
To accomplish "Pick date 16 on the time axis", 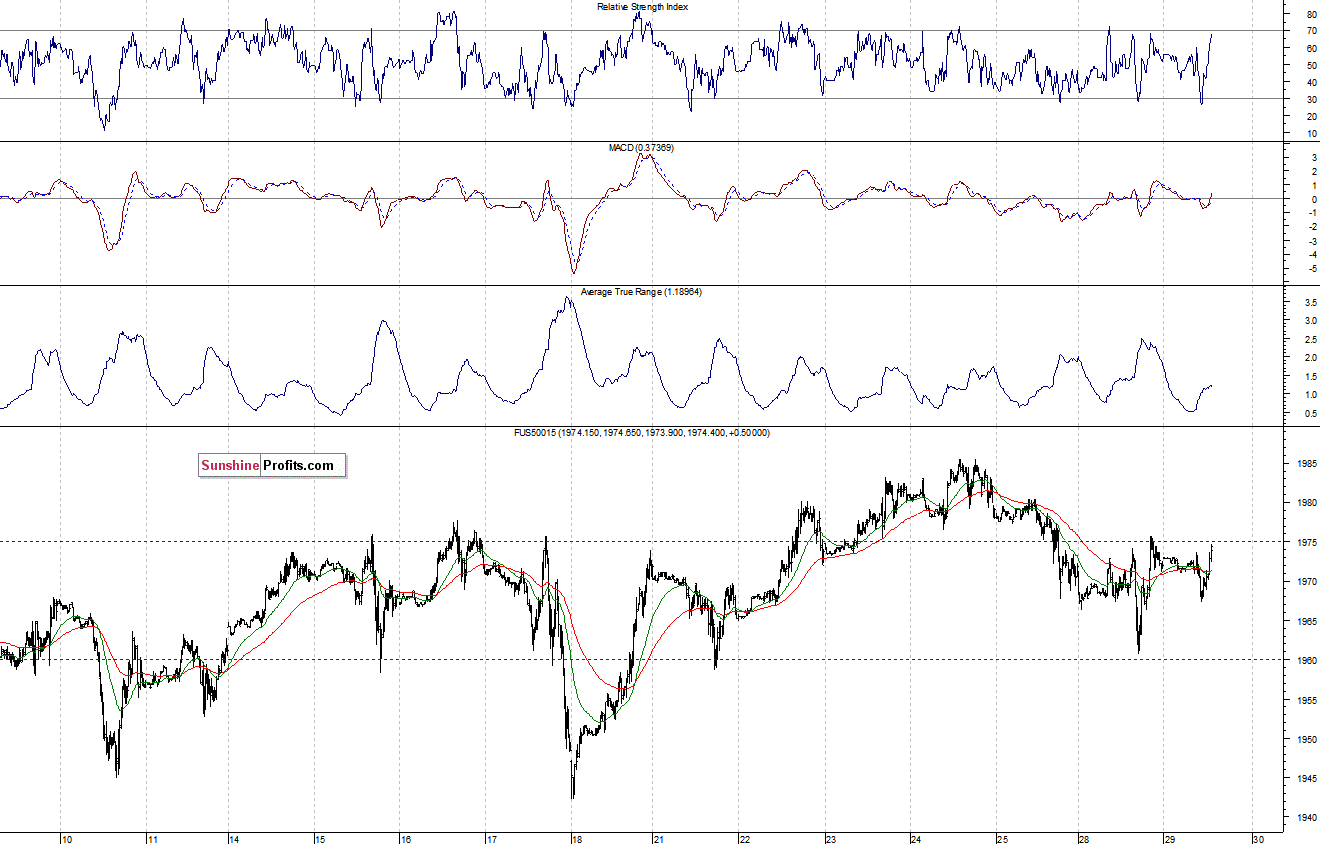I will 404,839.
